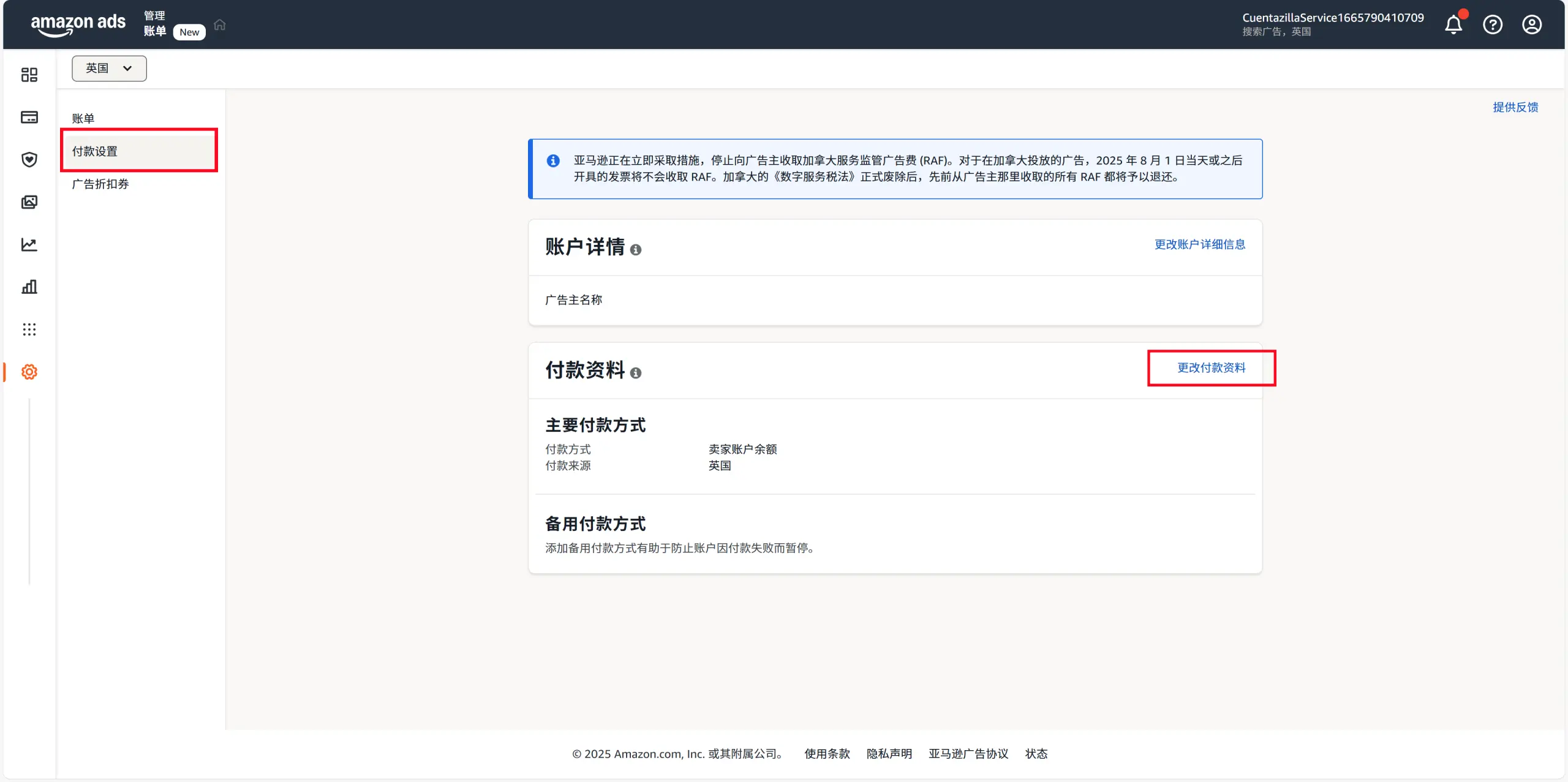
Task: Open 状态 footer link
Action: (1036, 754)
